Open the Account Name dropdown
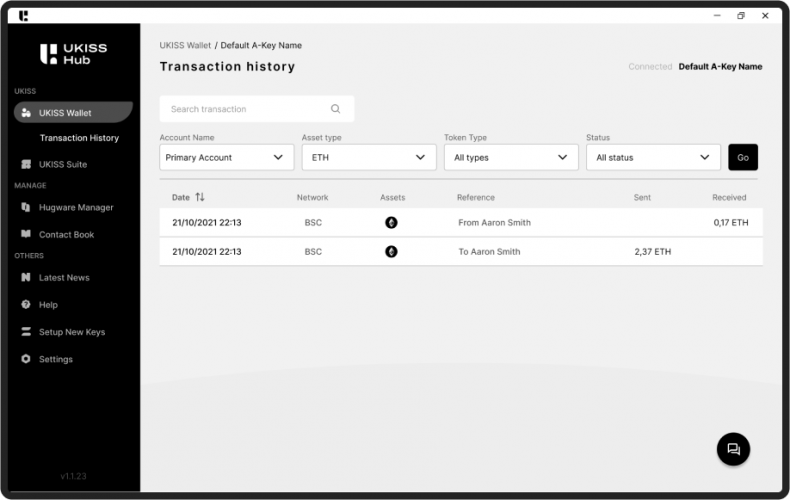The width and height of the screenshot is (790, 500). click(x=227, y=157)
